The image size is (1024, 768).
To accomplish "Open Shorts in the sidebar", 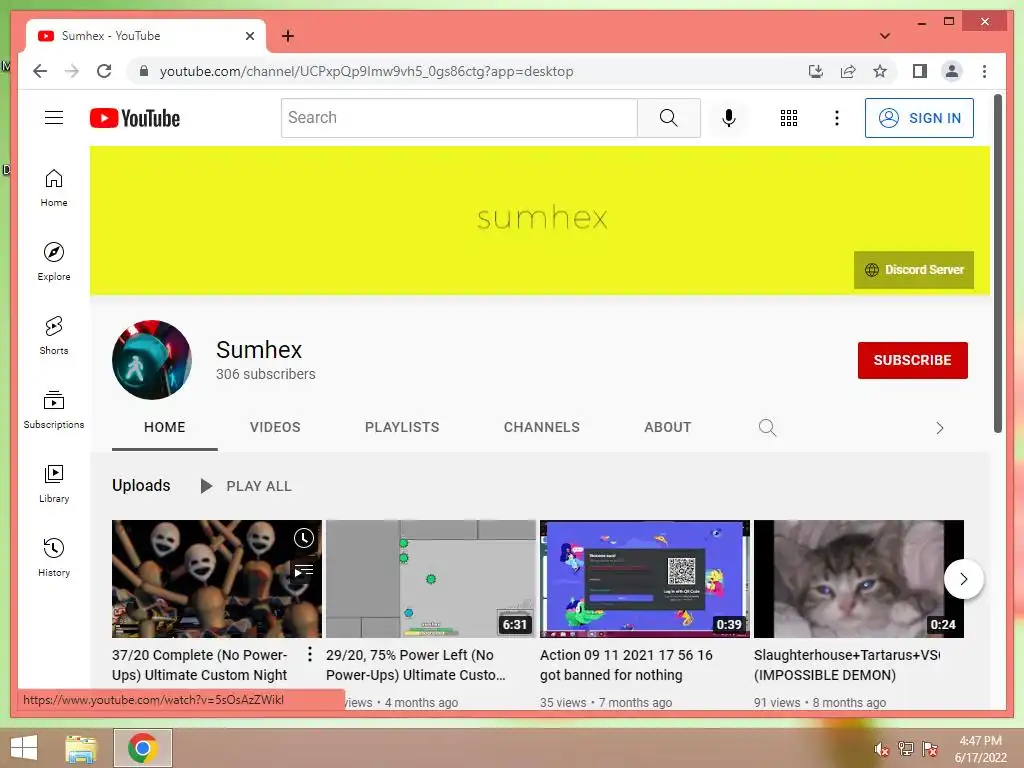I will click(54, 336).
